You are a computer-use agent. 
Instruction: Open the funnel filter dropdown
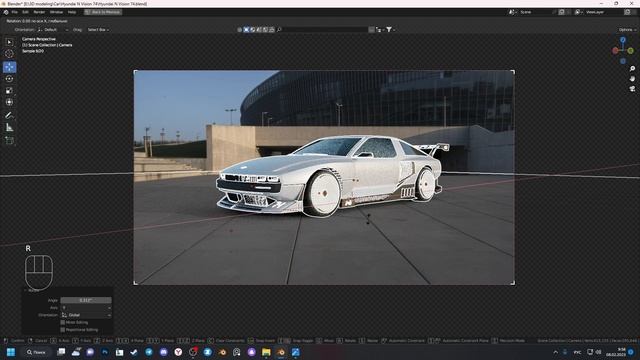pyautogui.click(x=390, y=30)
